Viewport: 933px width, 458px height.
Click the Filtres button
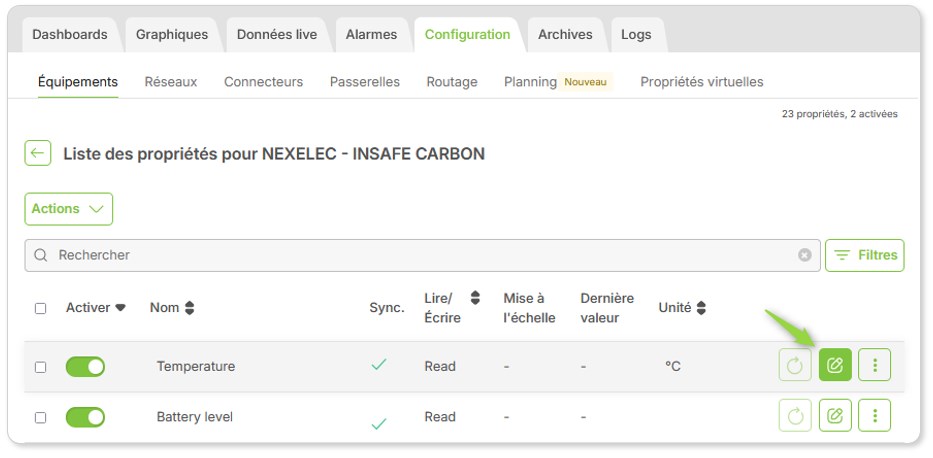865,255
